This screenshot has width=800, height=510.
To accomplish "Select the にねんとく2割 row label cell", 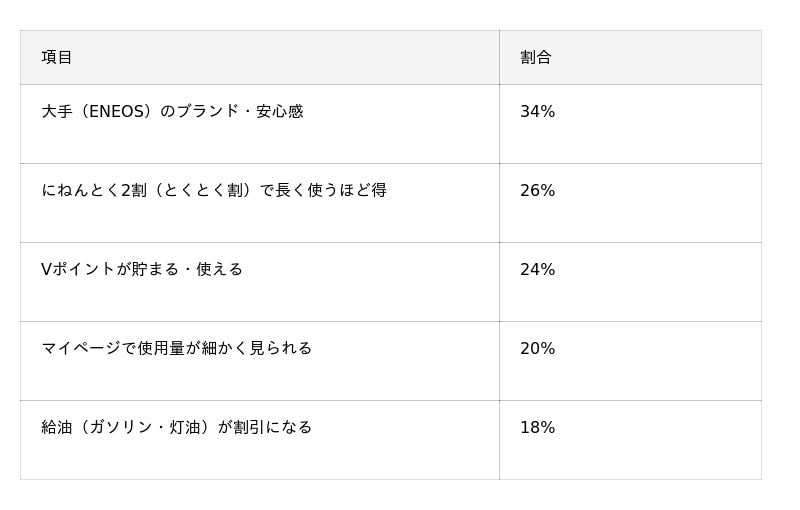I will (213, 191).
